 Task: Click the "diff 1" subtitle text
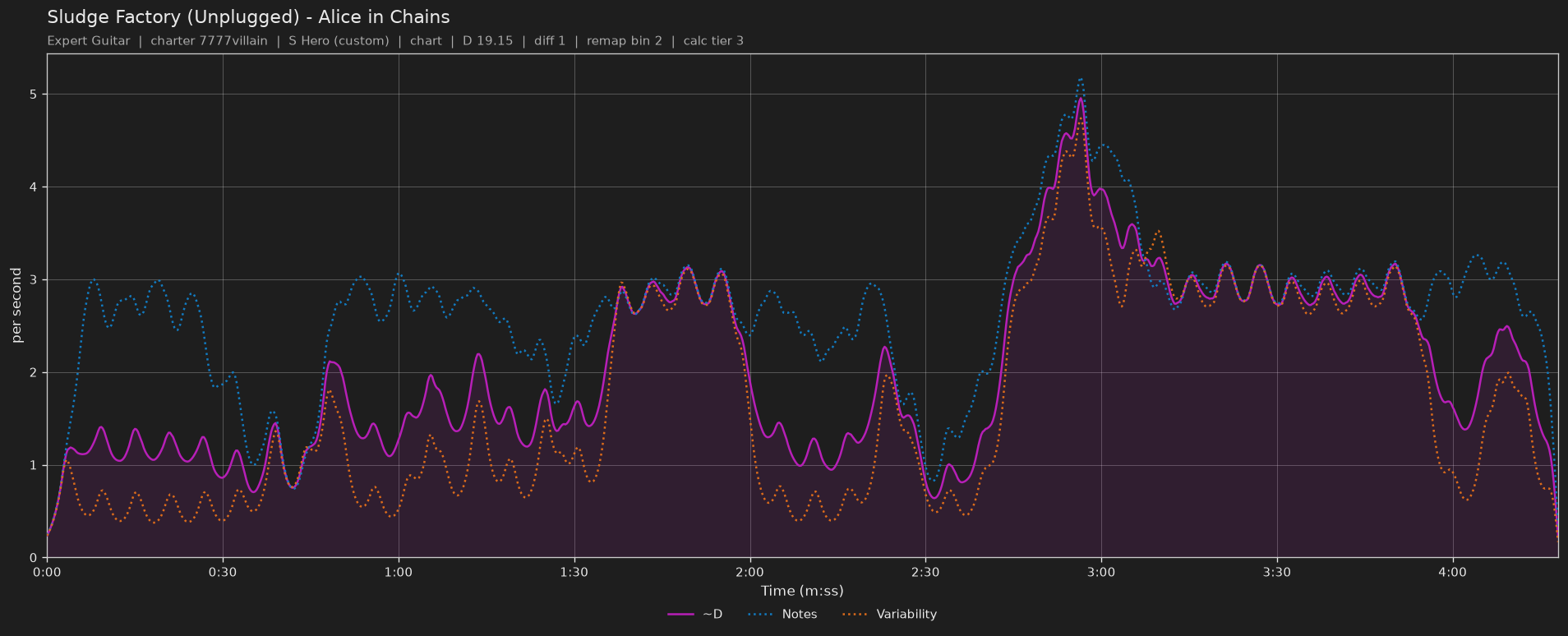pos(550,41)
